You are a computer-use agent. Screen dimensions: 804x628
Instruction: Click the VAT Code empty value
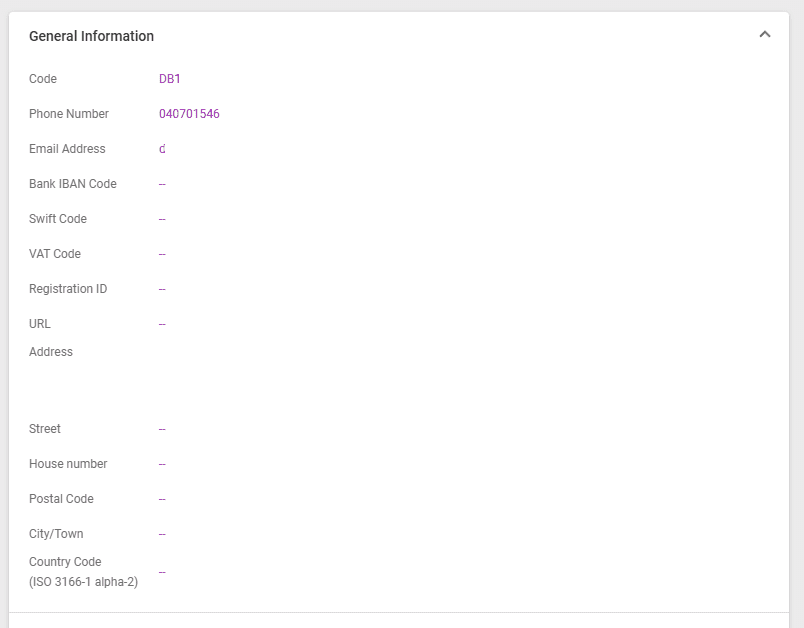coord(162,254)
